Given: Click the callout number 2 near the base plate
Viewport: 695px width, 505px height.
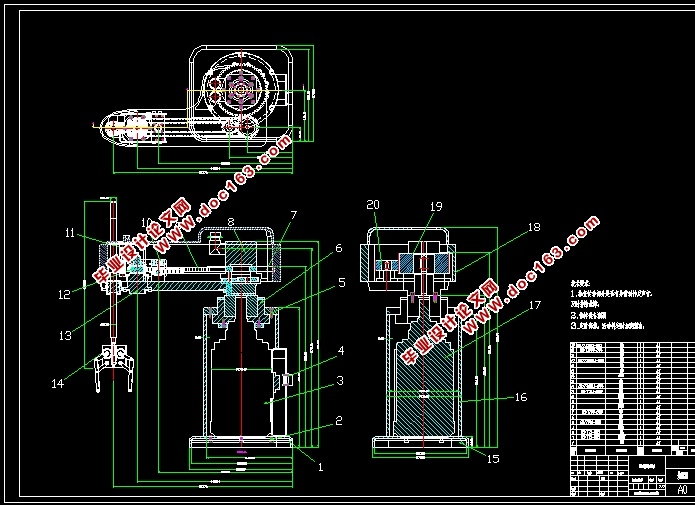Looking at the screenshot, I should [x=339, y=421].
